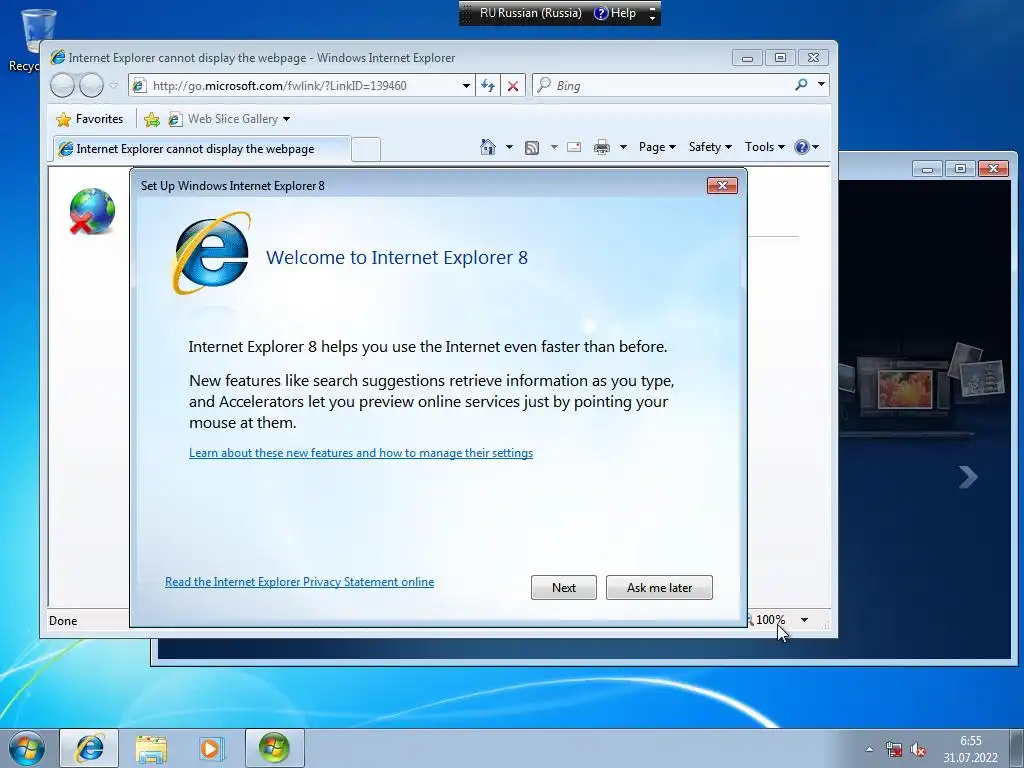Screen dimensions: 1024x768
Task: Click the 100% zoom level button
Action: (769, 620)
